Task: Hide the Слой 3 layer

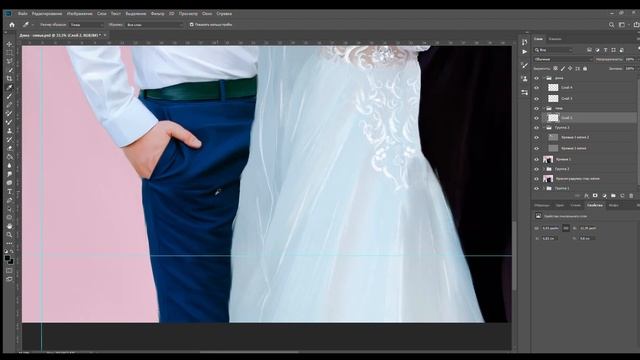Action: tap(537, 99)
